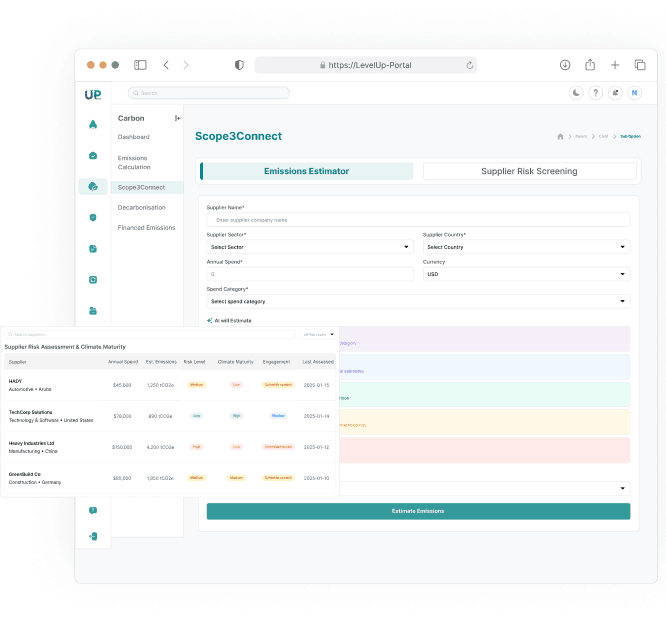Image resolution: width=666 pixels, height=620 pixels.
Task: Open the Select Sector dropdown
Action: click(x=310, y=246)
